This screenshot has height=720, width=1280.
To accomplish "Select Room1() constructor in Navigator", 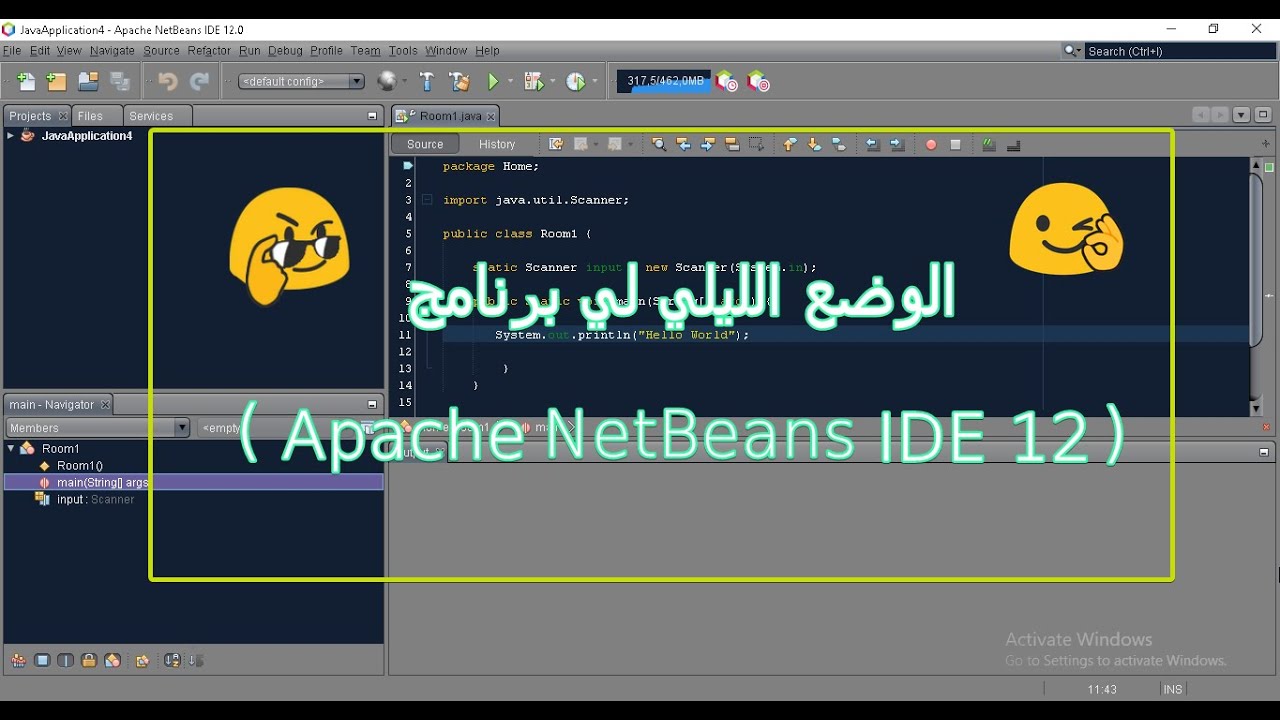I will 79,466.
